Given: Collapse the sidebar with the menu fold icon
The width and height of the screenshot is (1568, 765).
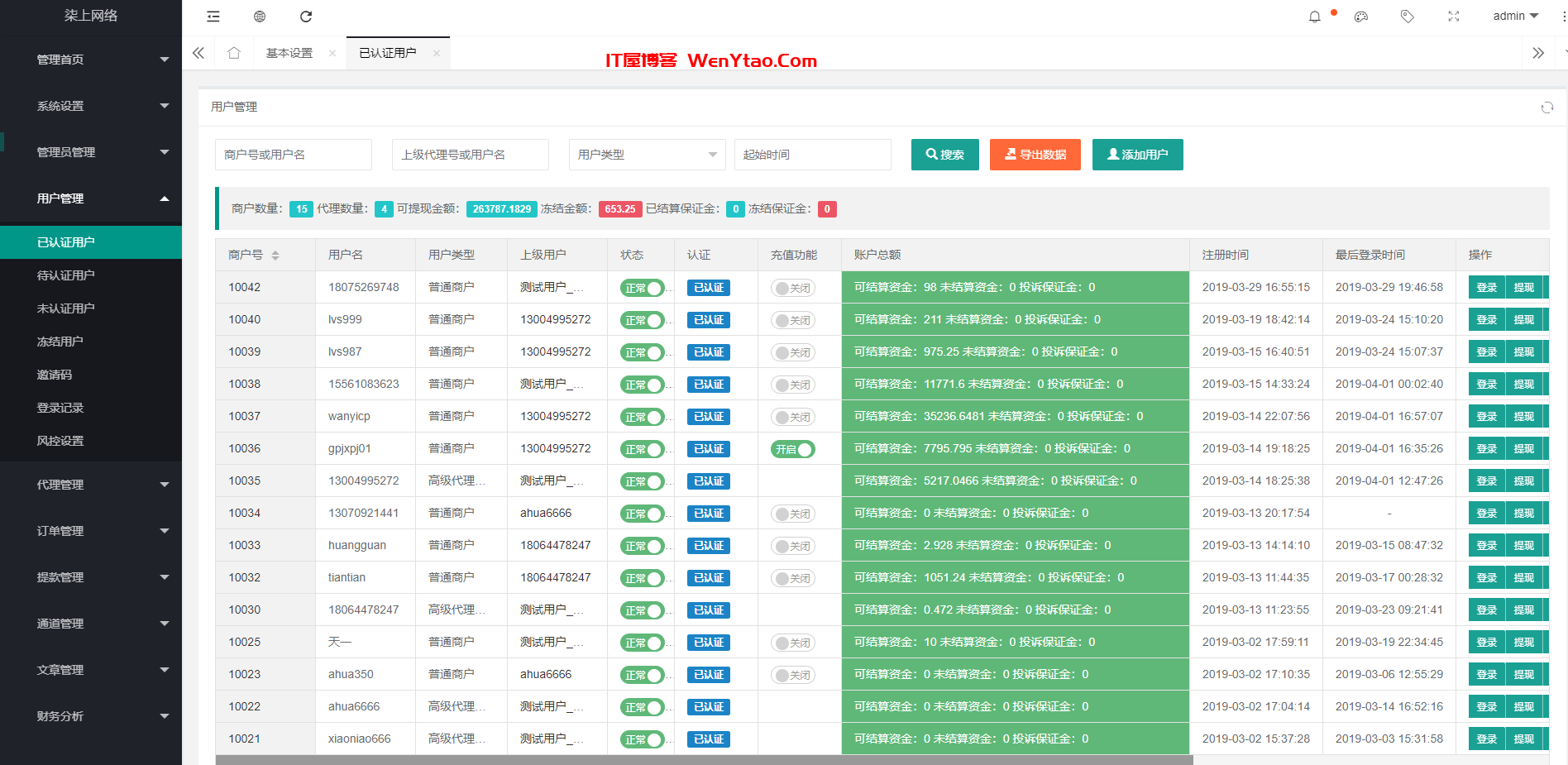Looking at the screenshot, I should click(x=213, y=17).
